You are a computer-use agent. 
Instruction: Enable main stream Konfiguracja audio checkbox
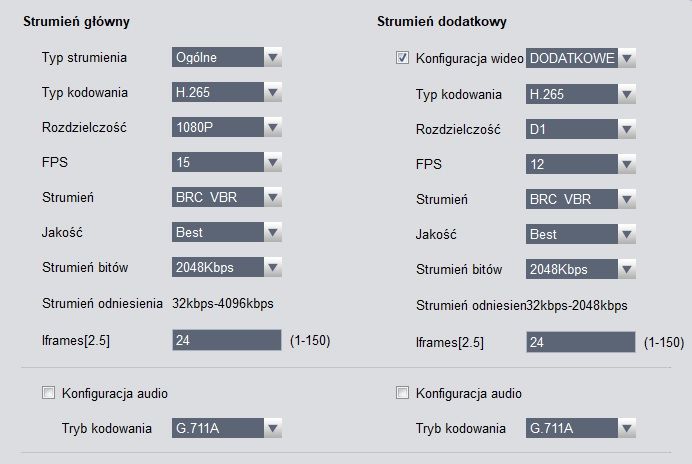pyautogui.click(x=49, y=392)
